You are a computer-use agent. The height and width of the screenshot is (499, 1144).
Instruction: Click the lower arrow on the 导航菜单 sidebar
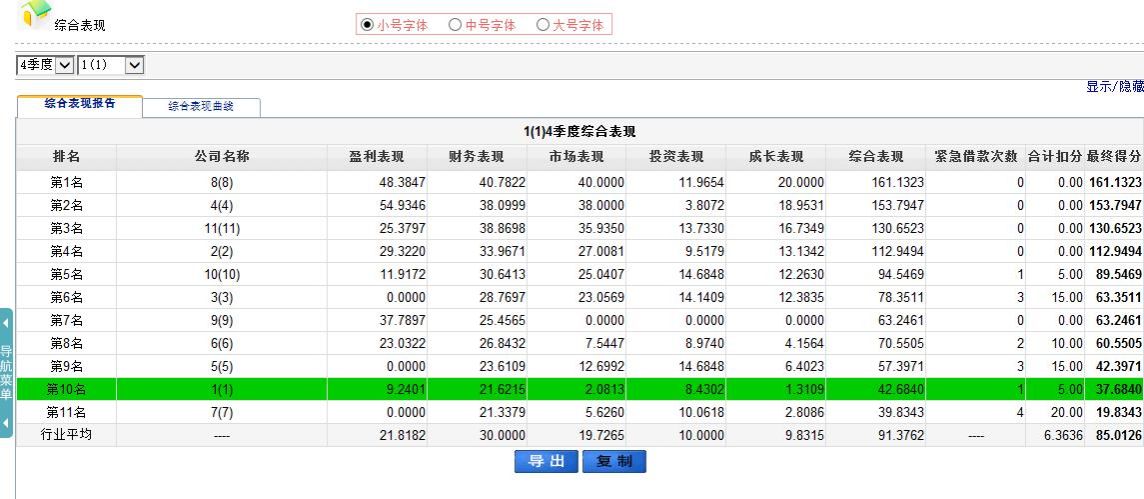[x=6, y=421]
